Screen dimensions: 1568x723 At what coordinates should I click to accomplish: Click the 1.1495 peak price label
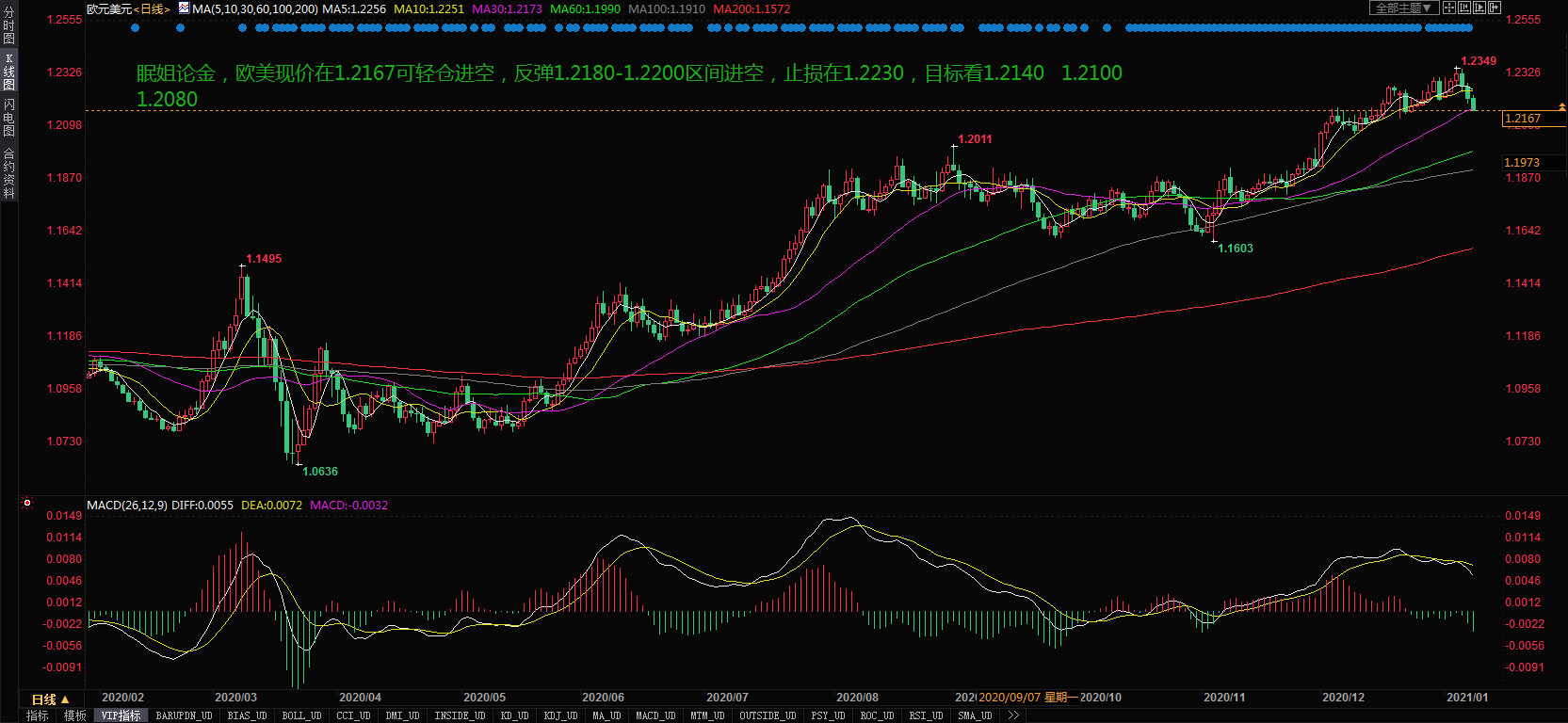pyautogui.click(x=264, y=259)
